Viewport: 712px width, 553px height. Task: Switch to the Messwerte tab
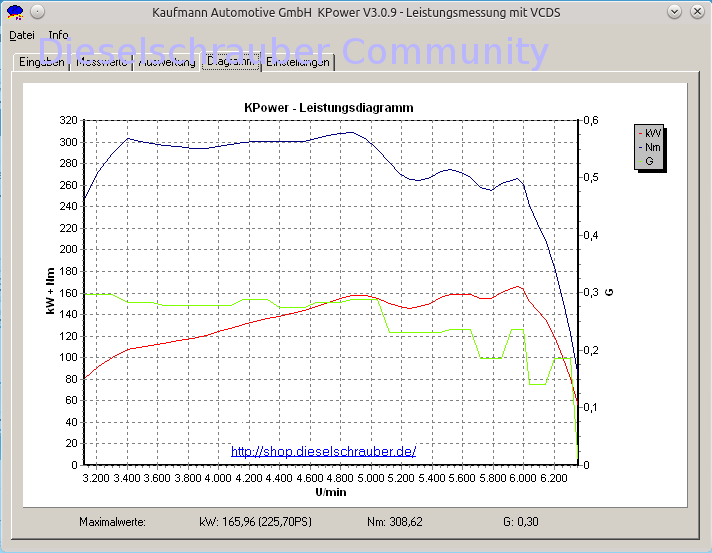101,62
